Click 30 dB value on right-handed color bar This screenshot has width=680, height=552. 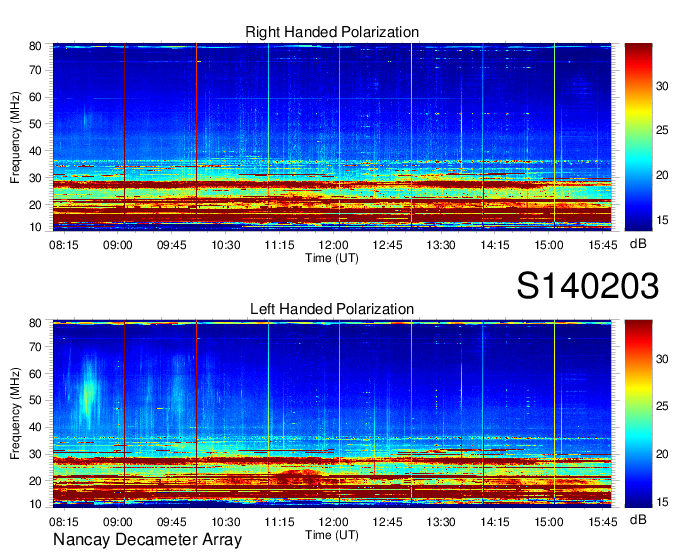point(662,86)
